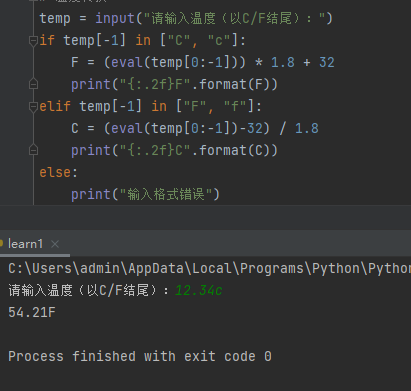Close the learn1 run tab

55,244
